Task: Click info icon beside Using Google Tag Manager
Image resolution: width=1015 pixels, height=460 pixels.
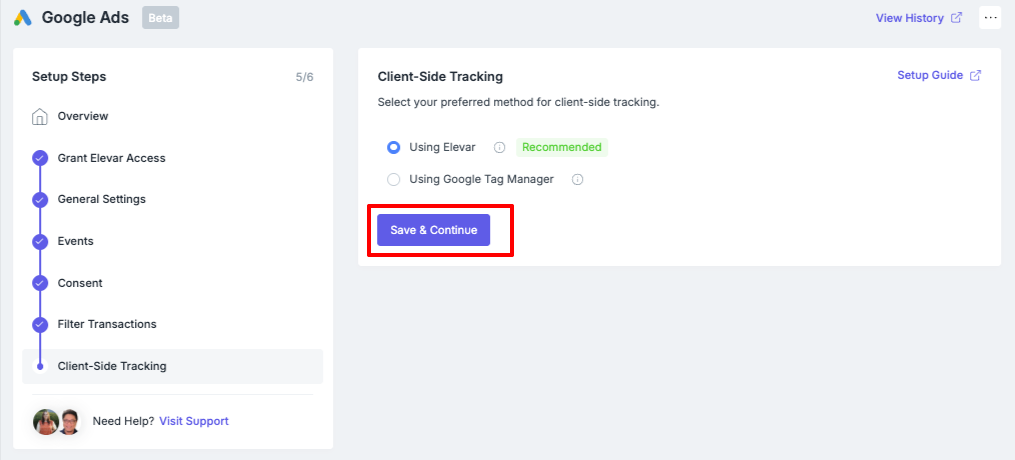Action: coord(577,180)
